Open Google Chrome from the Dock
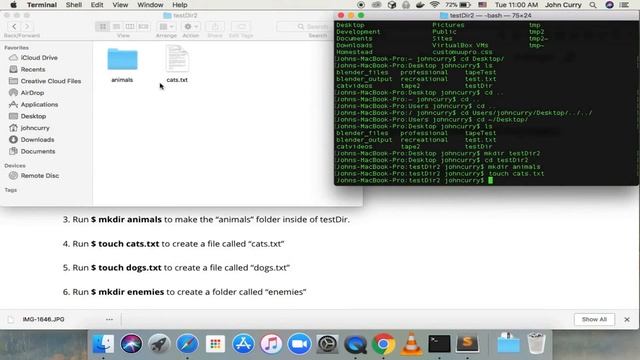The height and width of the screenshot is (360, 640). (383, 344)
